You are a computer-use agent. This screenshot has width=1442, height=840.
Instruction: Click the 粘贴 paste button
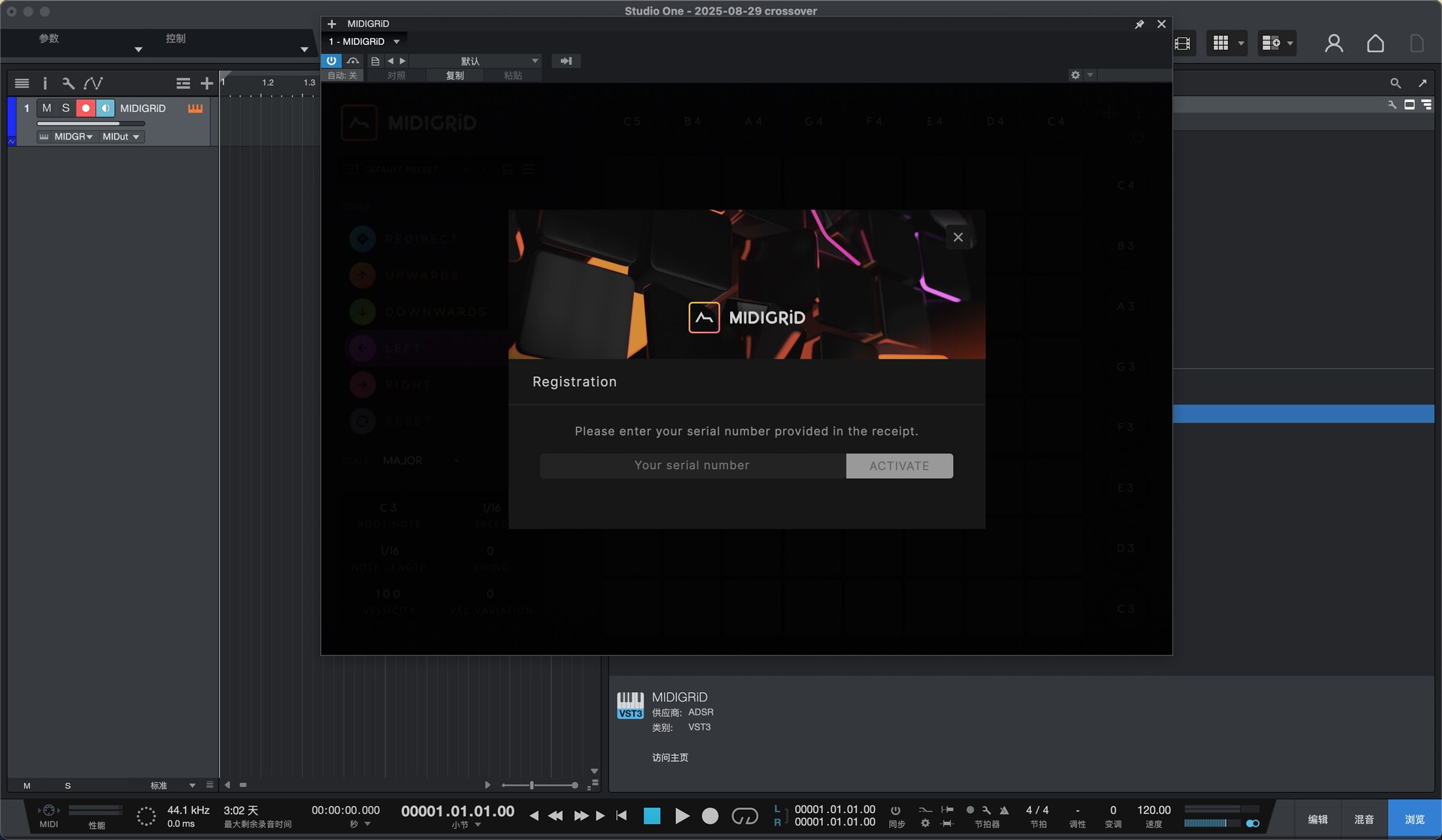tap(513, 75)
